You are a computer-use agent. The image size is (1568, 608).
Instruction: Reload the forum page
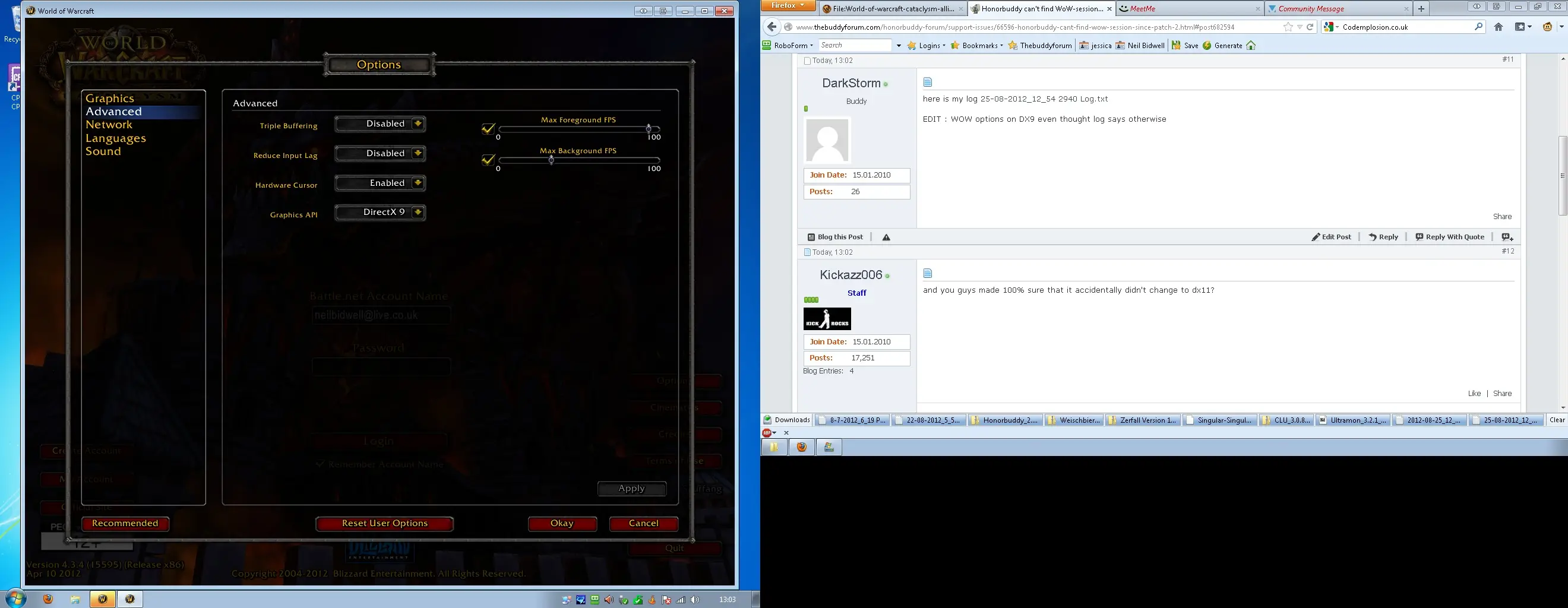1310,27
